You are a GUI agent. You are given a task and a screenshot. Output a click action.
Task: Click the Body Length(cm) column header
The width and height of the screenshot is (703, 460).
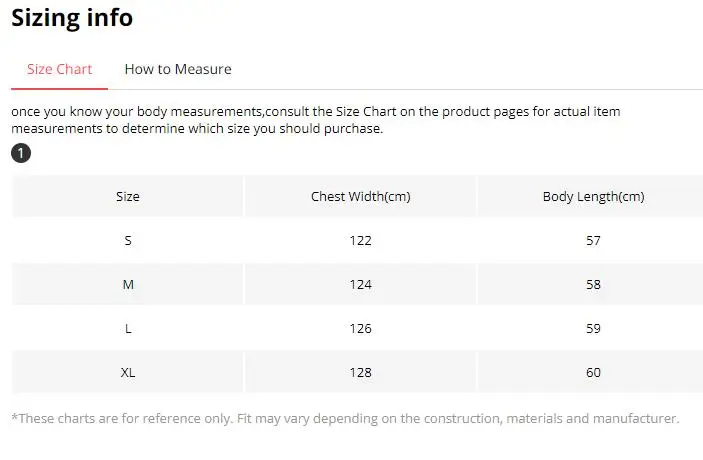click(593, 197)
